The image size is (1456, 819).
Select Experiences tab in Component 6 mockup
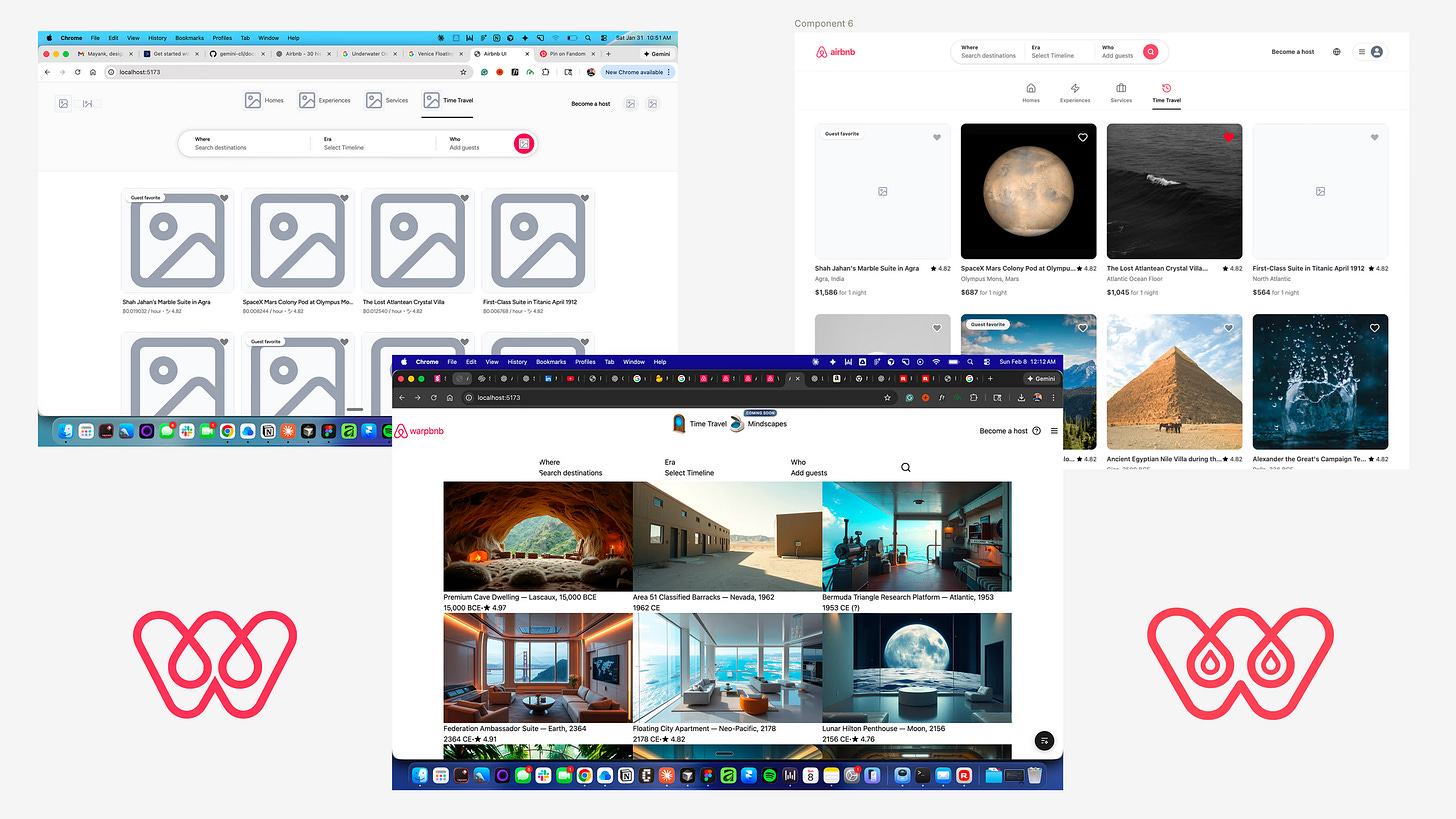[1075, 93]
